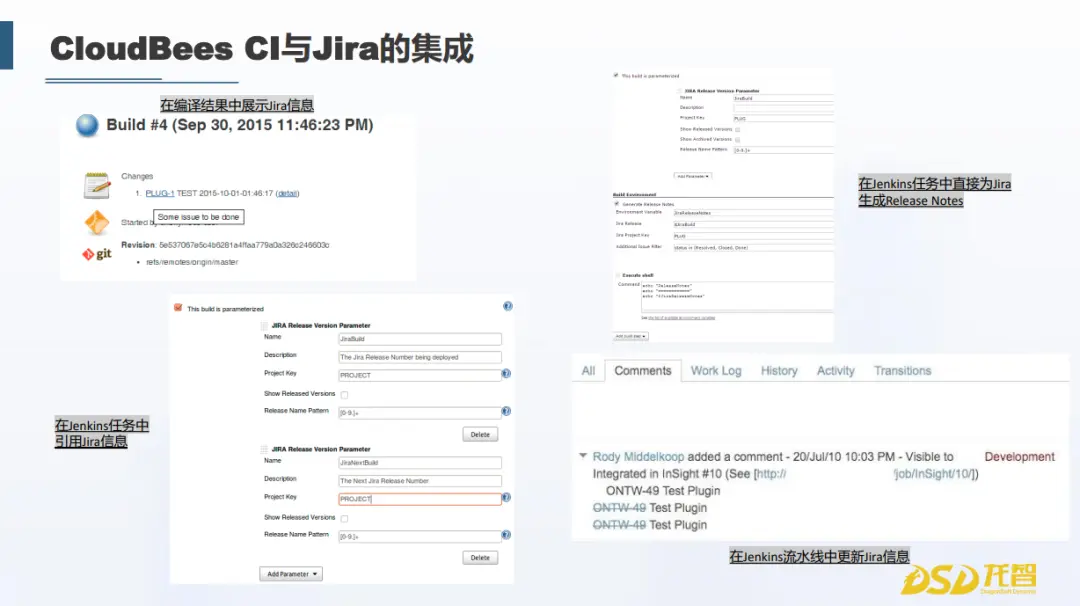Image resolution: width=1080 pixels, height=606 pixels.
Task: Check Show Released Versions under JiraBuild parameter
Action: 344,395
